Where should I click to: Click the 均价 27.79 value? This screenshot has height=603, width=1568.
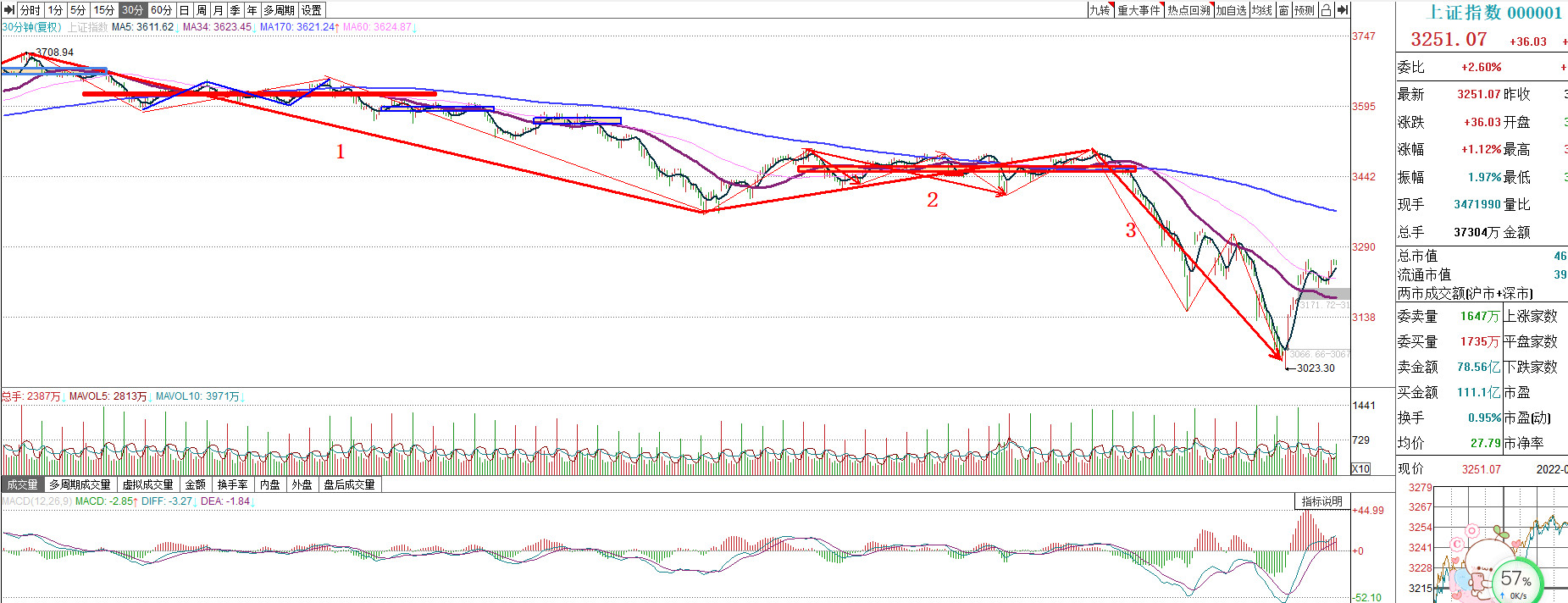(x=1486, y=443)
